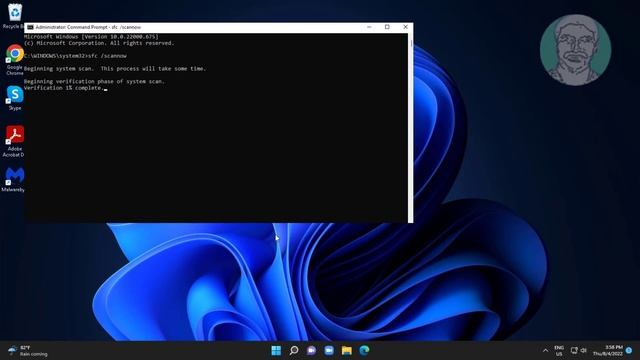This screenshot has height=360, width=640.
Task: Select the Malwarebytes desktop shortcut
Action: click(x=14, y=180)
